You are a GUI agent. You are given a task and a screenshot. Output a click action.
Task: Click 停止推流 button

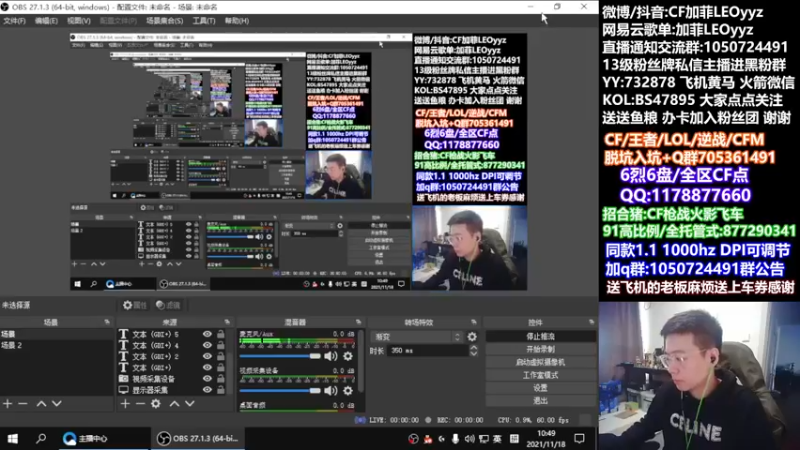(x=540, y=336)
